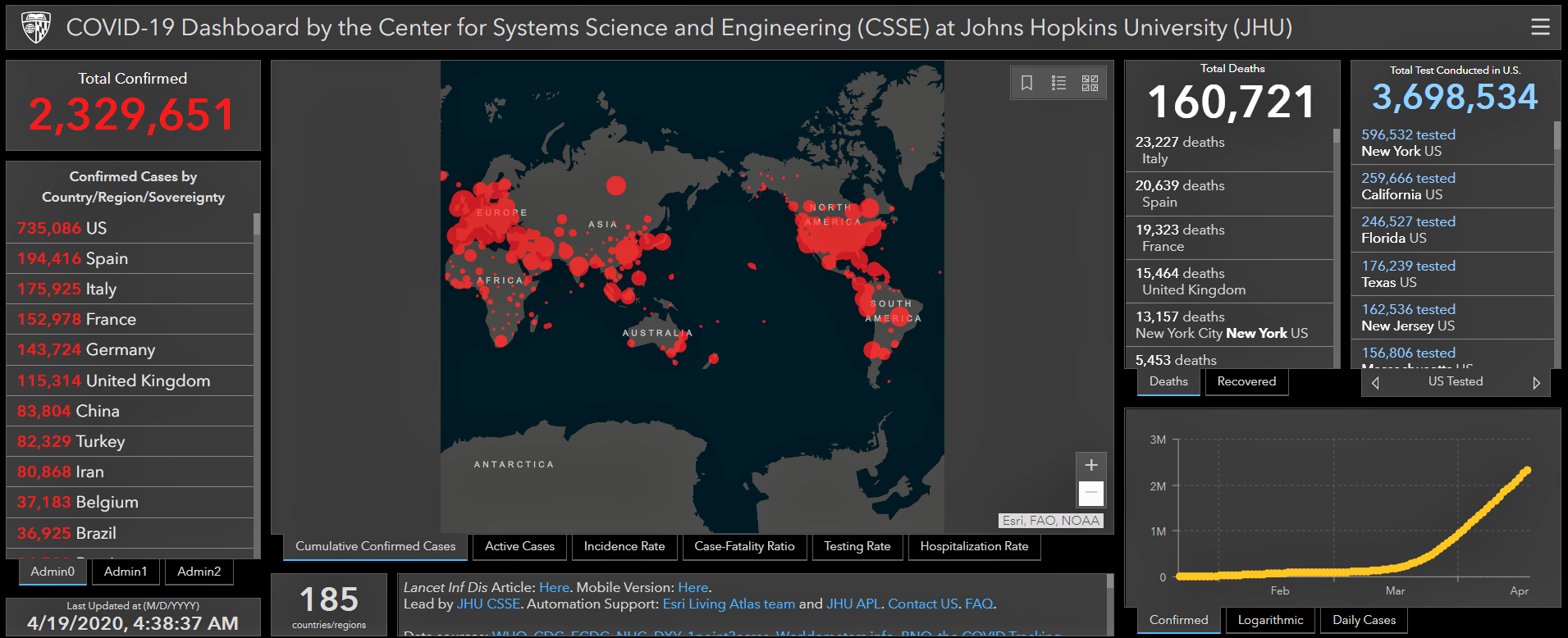This screenshot has width=1568, height=638.
Task: Click Spain 20,639 deaths entry
Action: click(1228, 194)
